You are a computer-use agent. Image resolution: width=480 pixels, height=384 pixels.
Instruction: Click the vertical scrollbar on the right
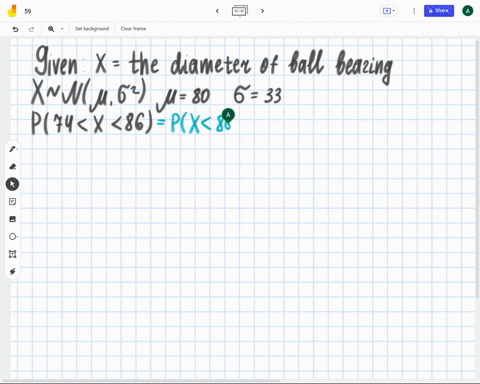[478, 170]
